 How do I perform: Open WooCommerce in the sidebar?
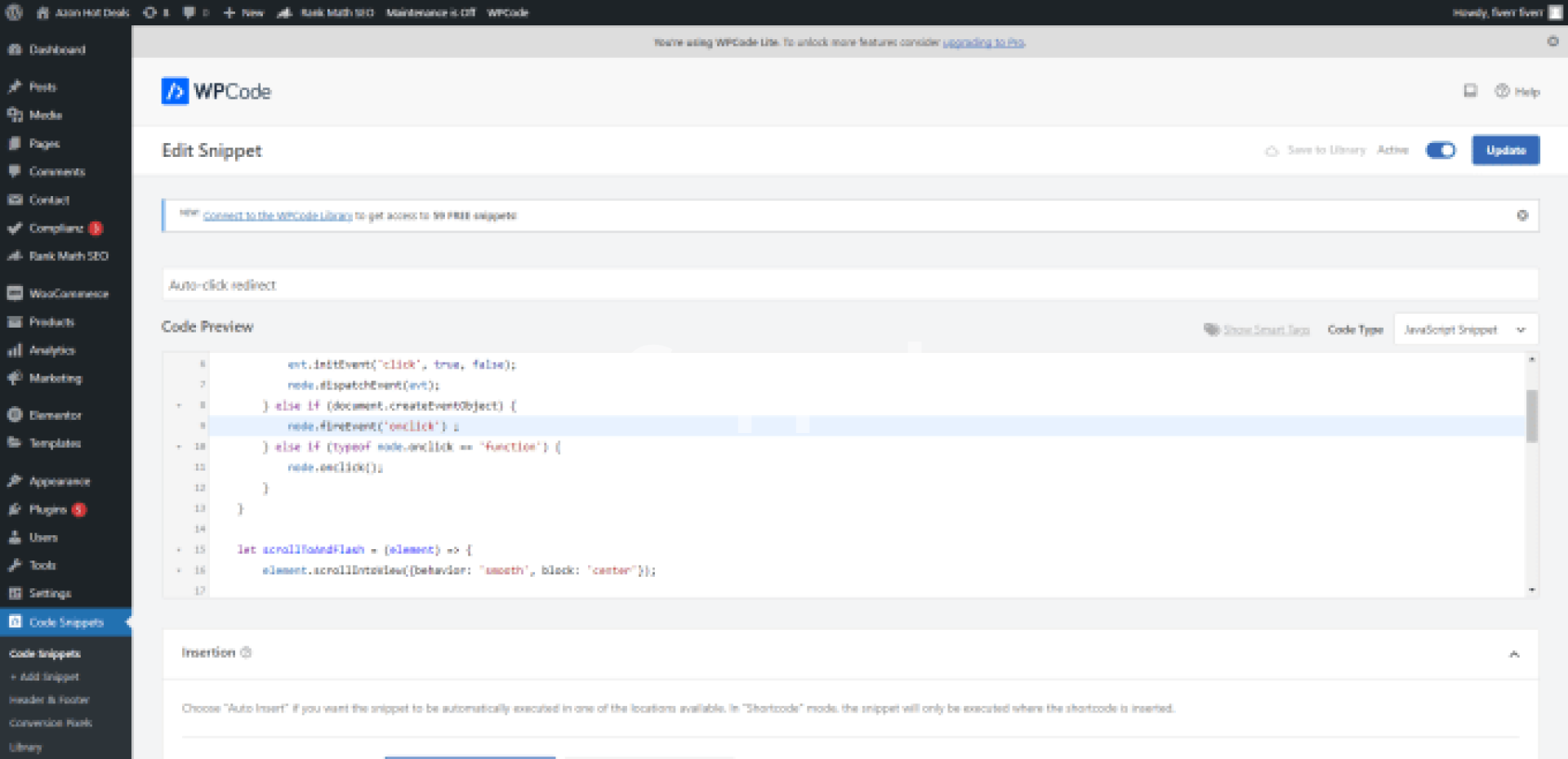click(69, 293)
